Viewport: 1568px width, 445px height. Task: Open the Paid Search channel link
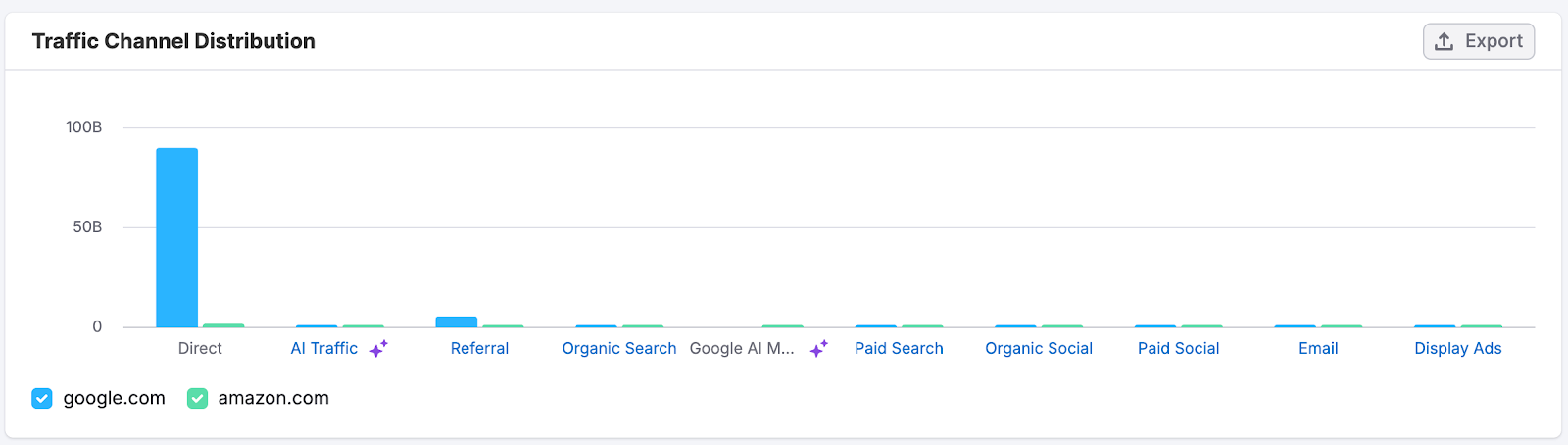point(899,348)
